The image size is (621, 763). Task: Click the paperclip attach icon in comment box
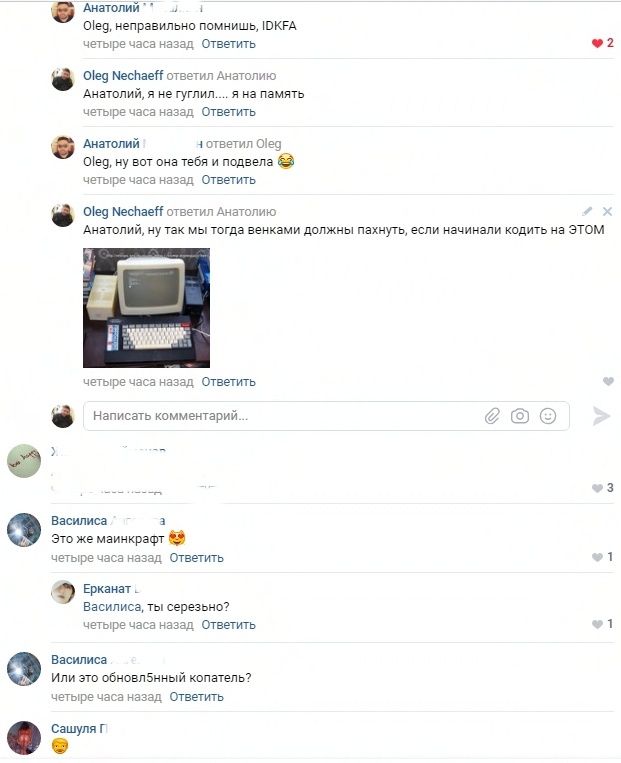pyautogui.click(x=492, y=416)
